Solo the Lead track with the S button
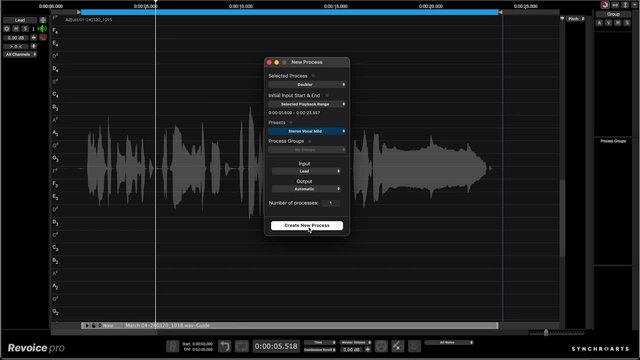 25,29
